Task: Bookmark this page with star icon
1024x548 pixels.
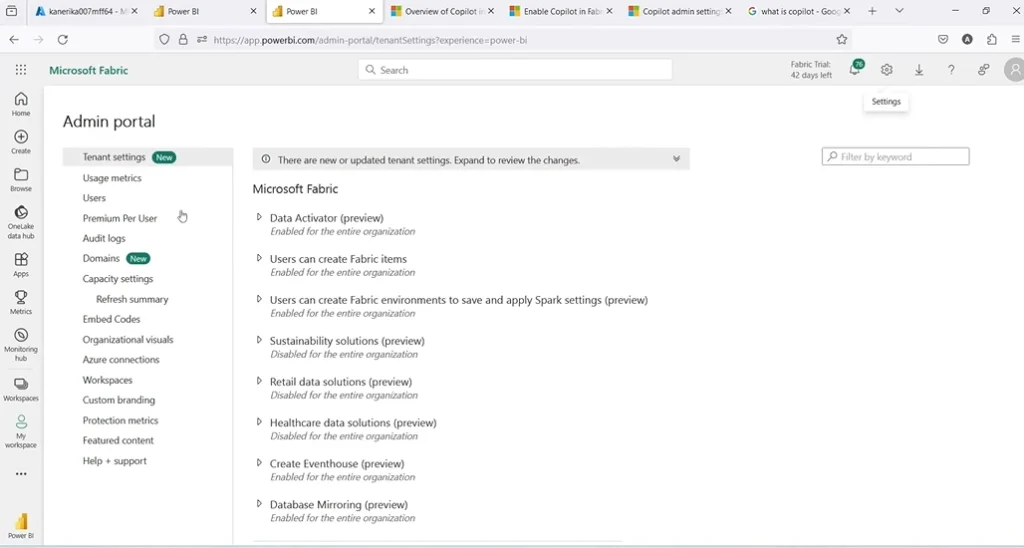Action: pyautogui.click(x=842, y=40)
